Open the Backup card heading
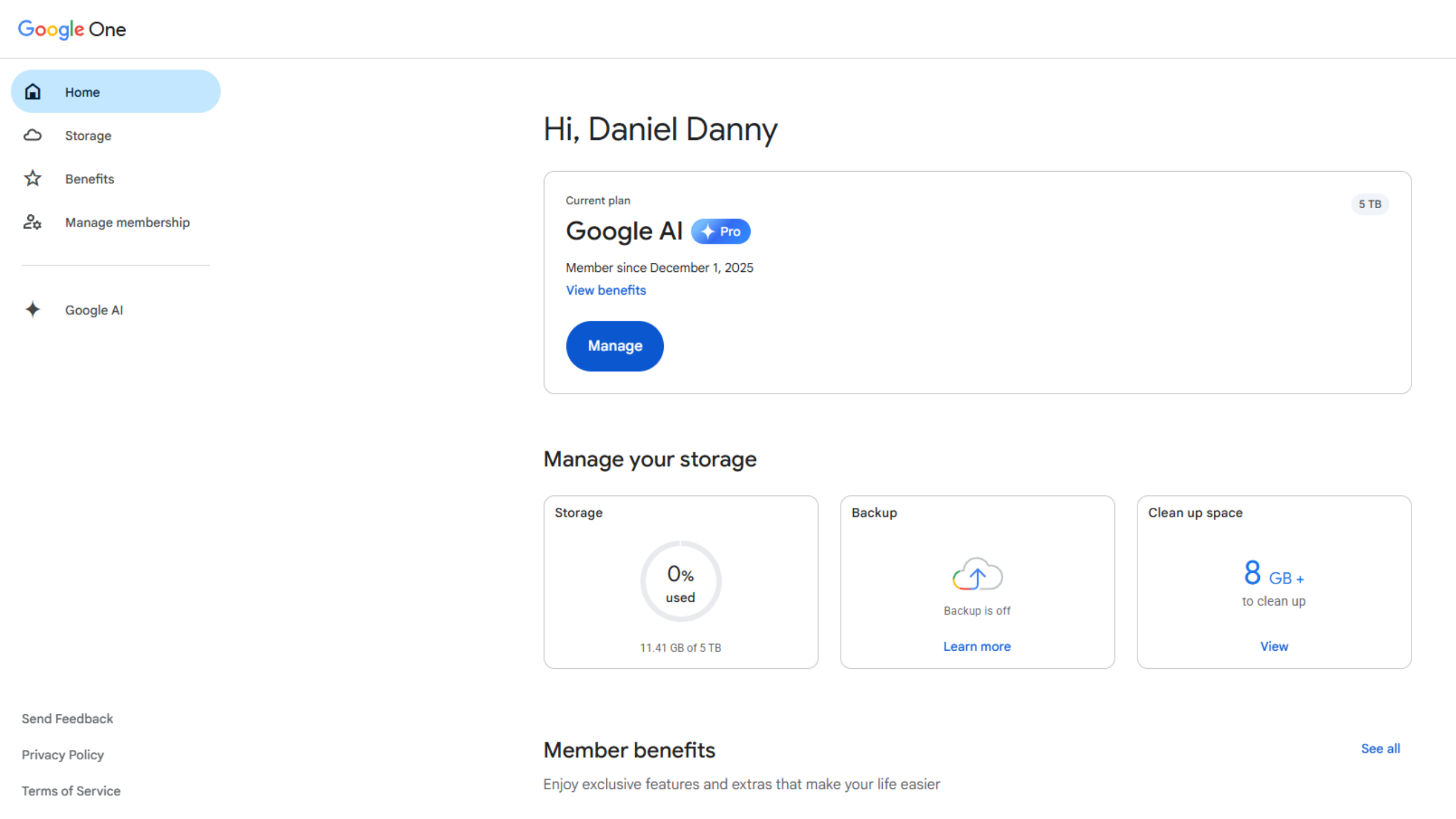This screenshot has width=1456, height=819. [x=874, y=512]
